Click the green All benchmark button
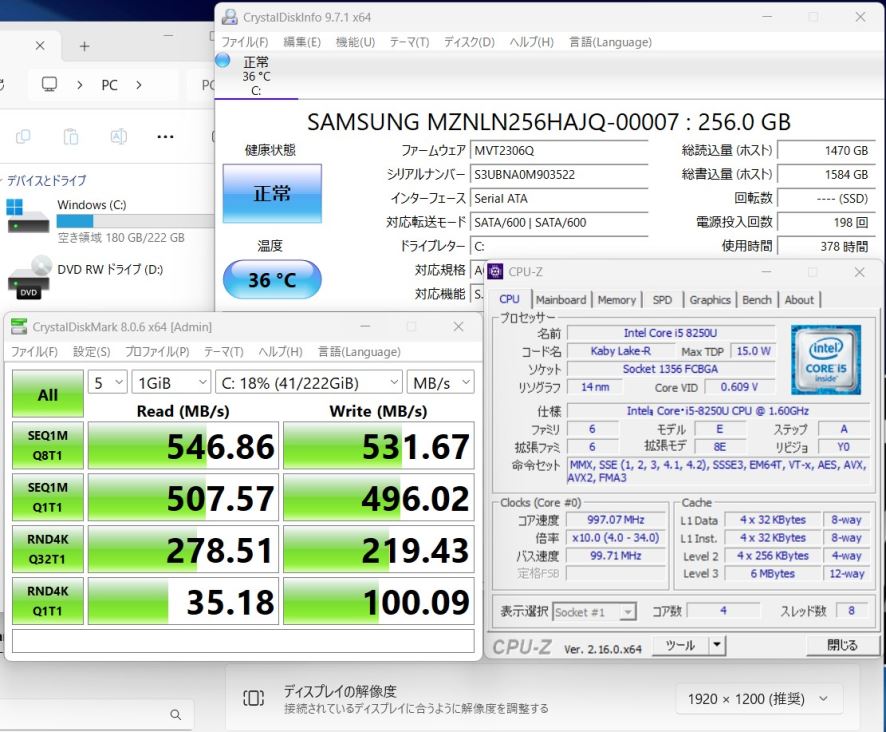The width and height of the screenshot is (886, 732). point(48,394)
